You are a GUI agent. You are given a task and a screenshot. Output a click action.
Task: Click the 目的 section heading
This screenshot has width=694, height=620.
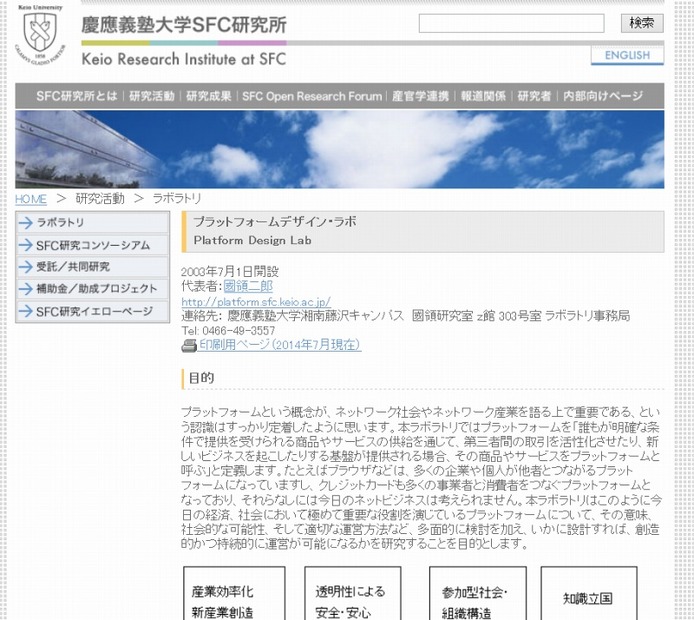click(201, 378)
